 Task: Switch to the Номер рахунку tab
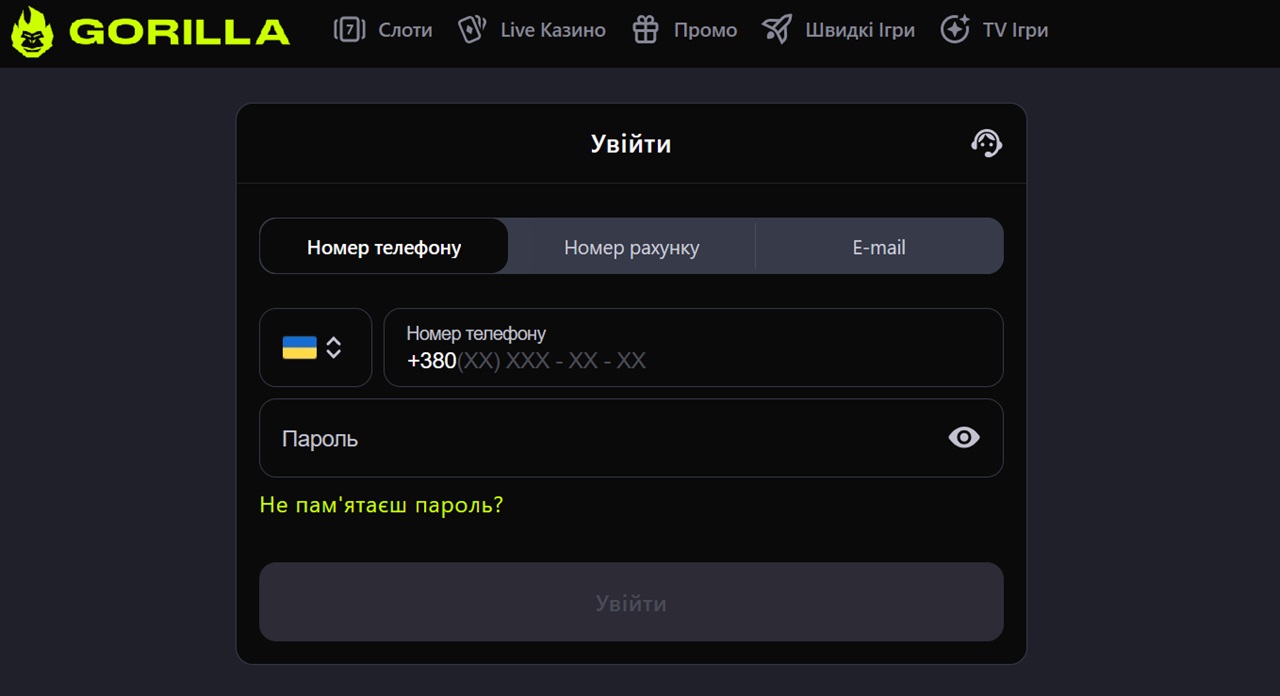[632, 247]
